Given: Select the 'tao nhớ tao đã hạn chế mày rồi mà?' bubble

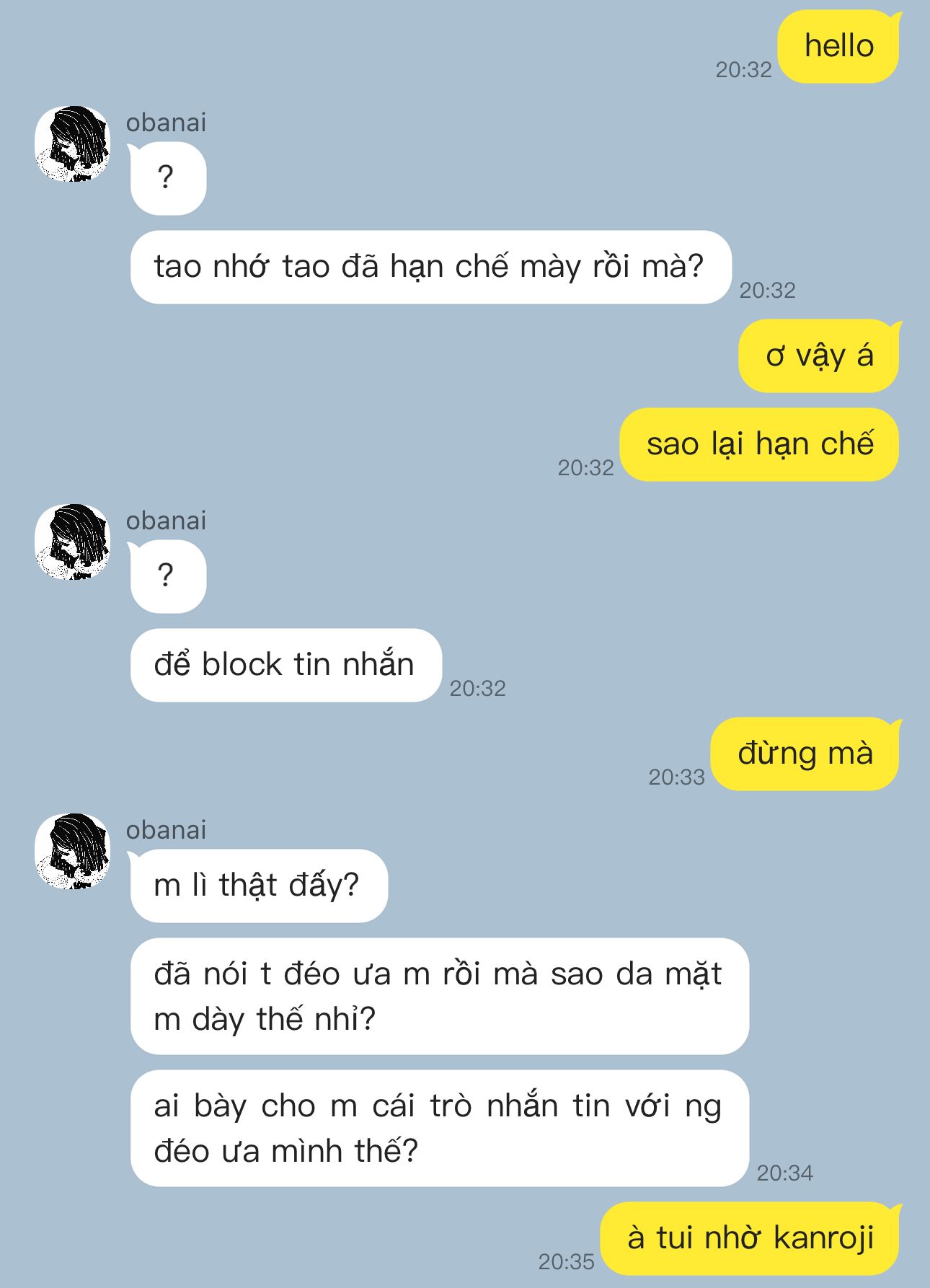Looking at the screenshot, I should [430, 267].
